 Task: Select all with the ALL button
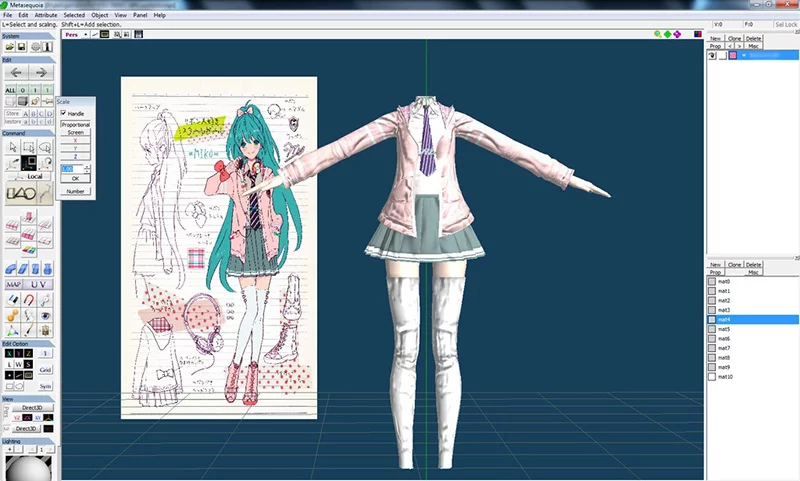tap(10, 90)
